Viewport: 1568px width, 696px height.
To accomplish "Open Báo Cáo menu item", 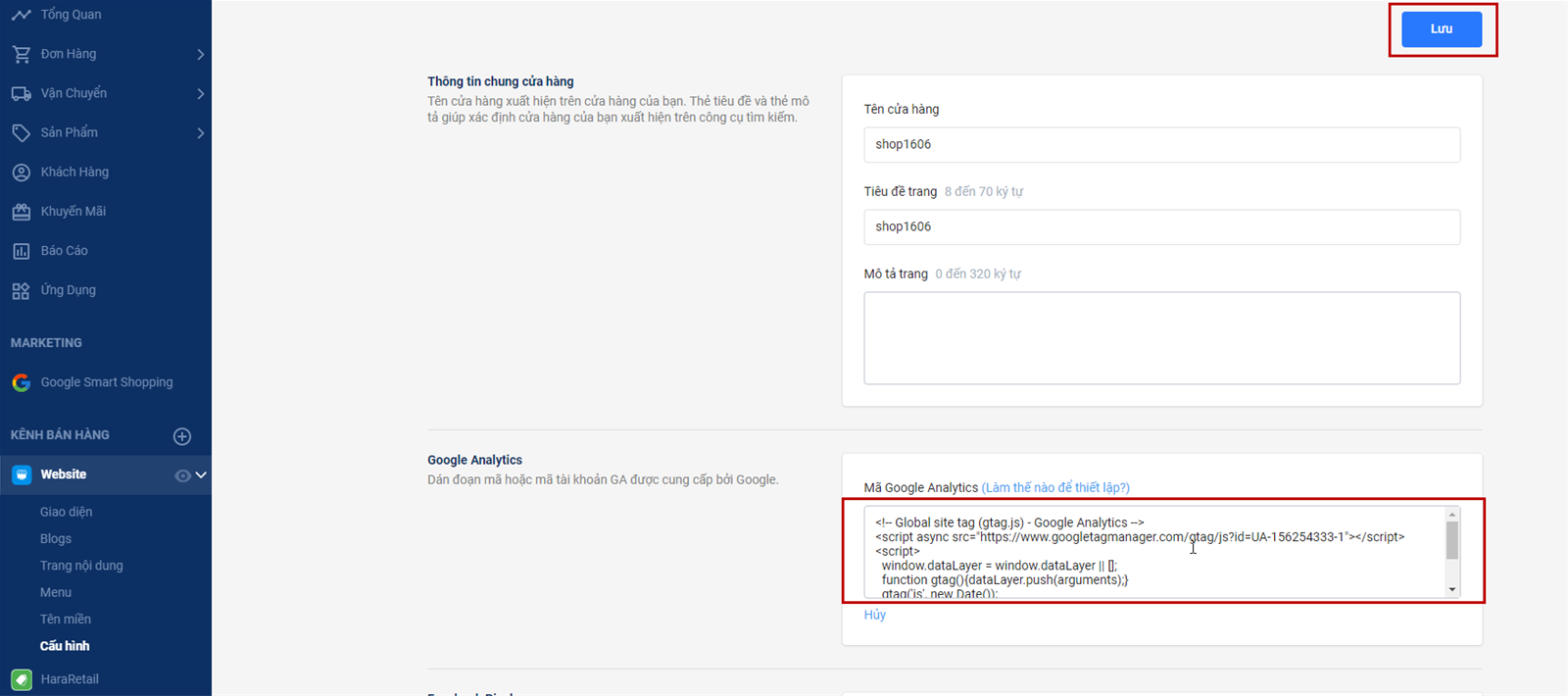I will tap(65, 251).
